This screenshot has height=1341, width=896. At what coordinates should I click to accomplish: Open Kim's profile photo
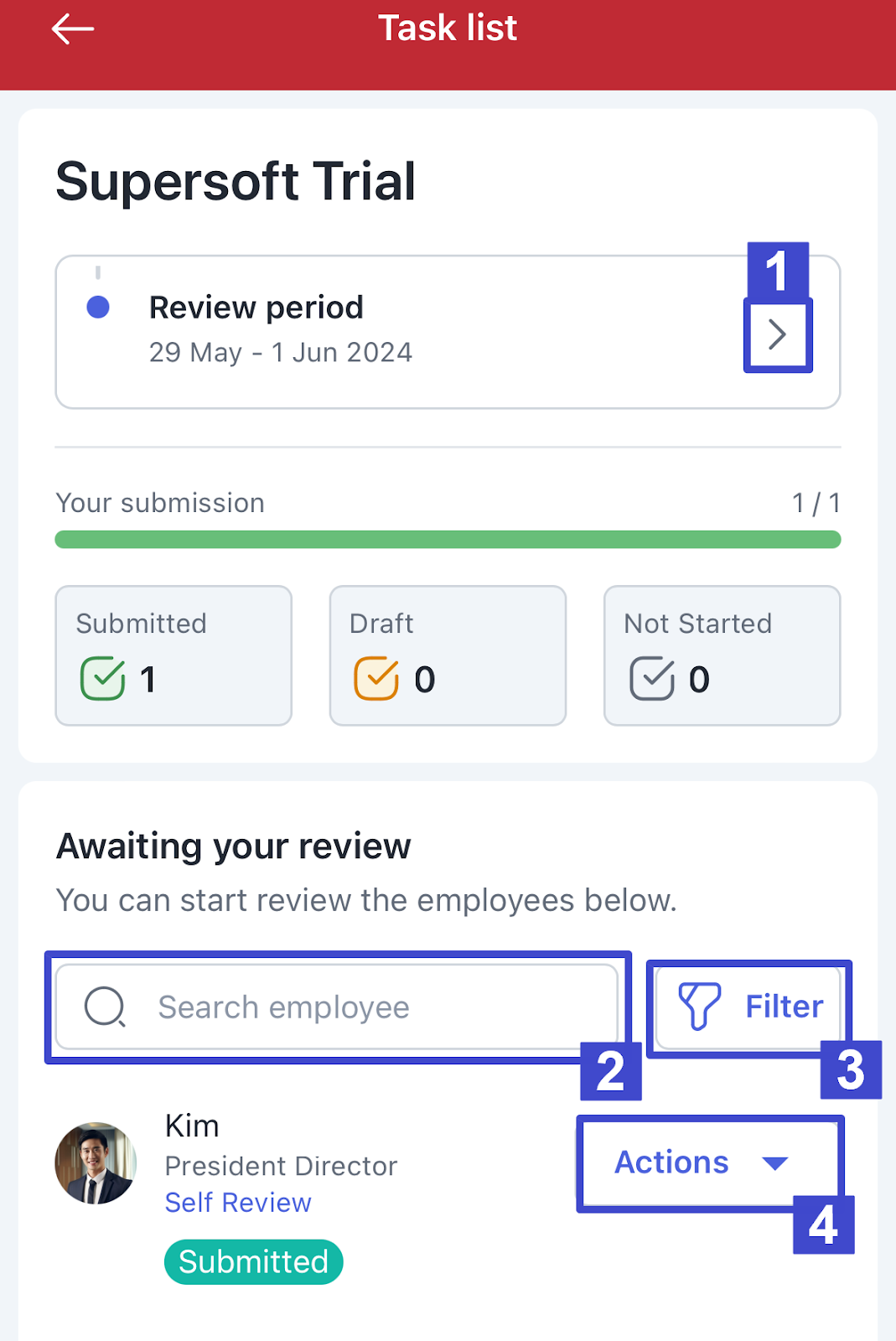click(96, 1163)
